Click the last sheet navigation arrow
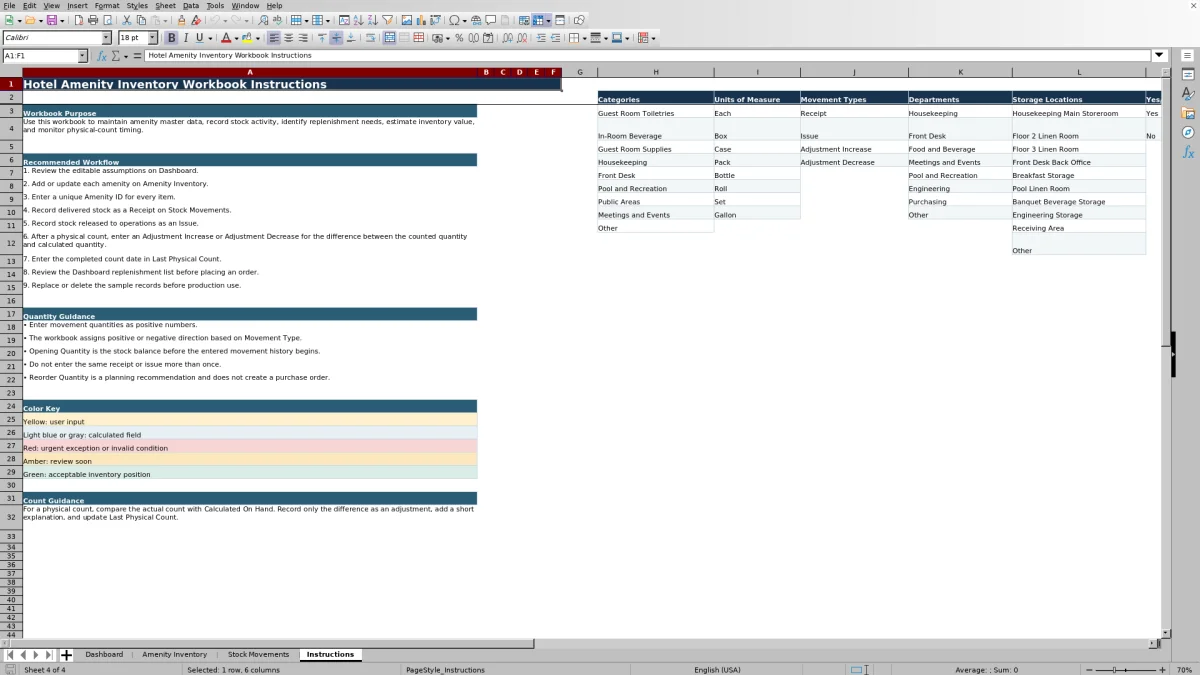The image size is (1200, 675). click(49, 655)
